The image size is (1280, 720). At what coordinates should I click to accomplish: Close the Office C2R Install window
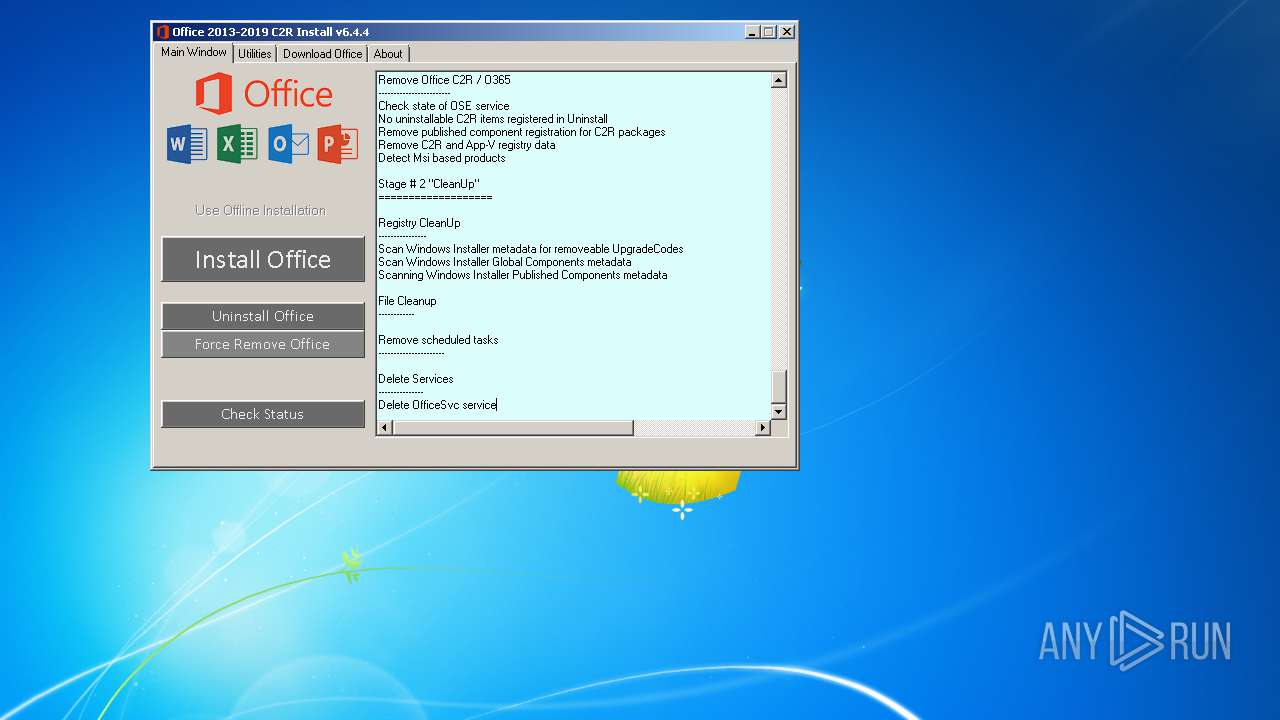click(x=787, y=32)
